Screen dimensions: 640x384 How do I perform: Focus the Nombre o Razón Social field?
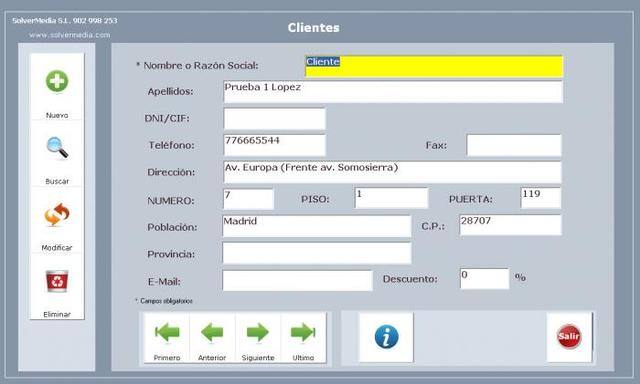tap(434, 66)
